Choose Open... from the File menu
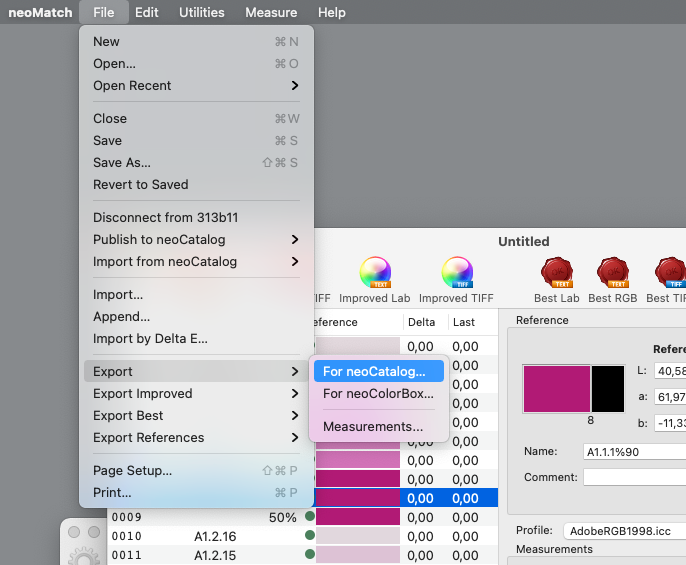 tap(196, 63)
